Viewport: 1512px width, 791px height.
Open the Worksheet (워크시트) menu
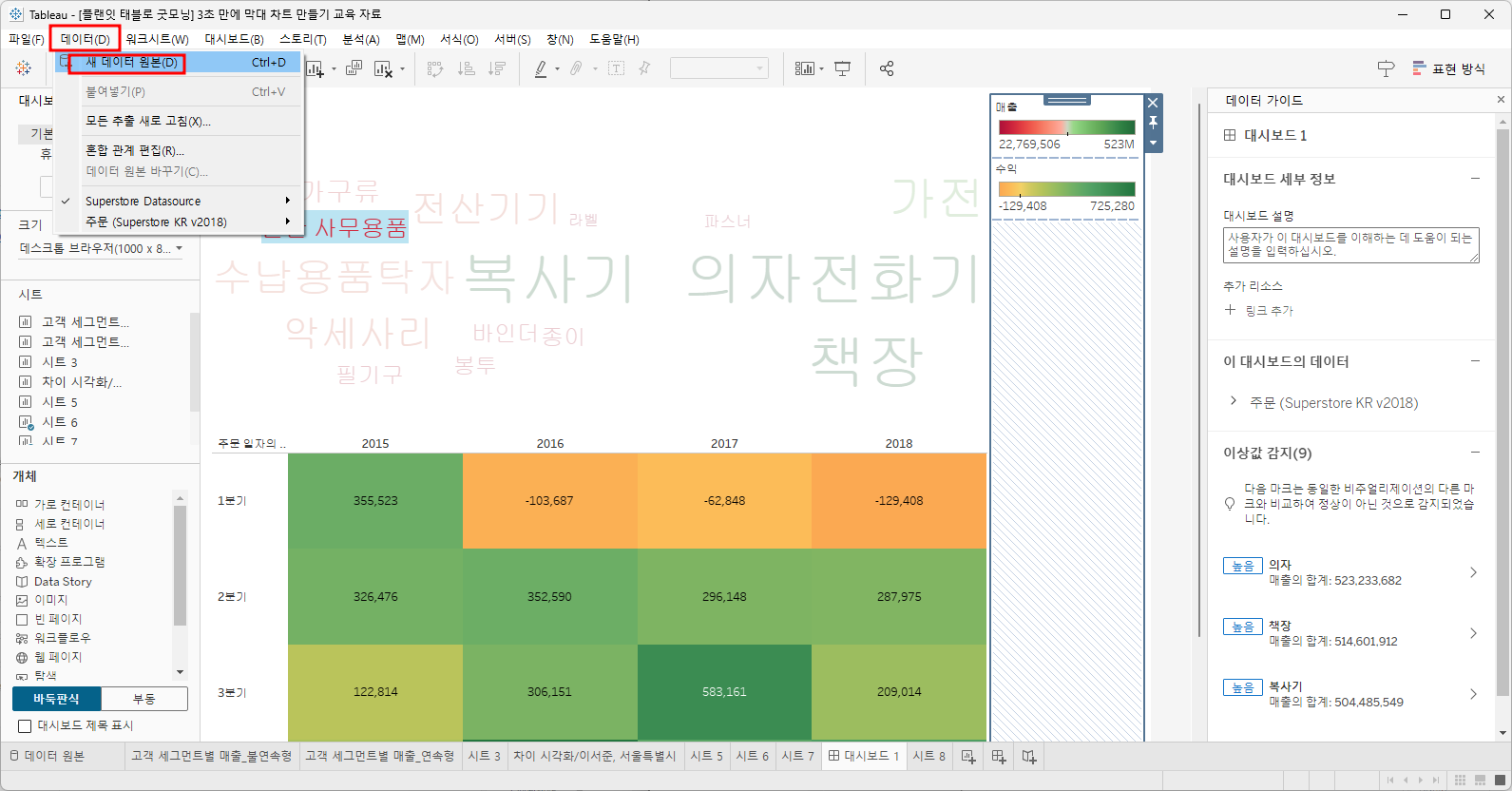click(x=157, y=39)
